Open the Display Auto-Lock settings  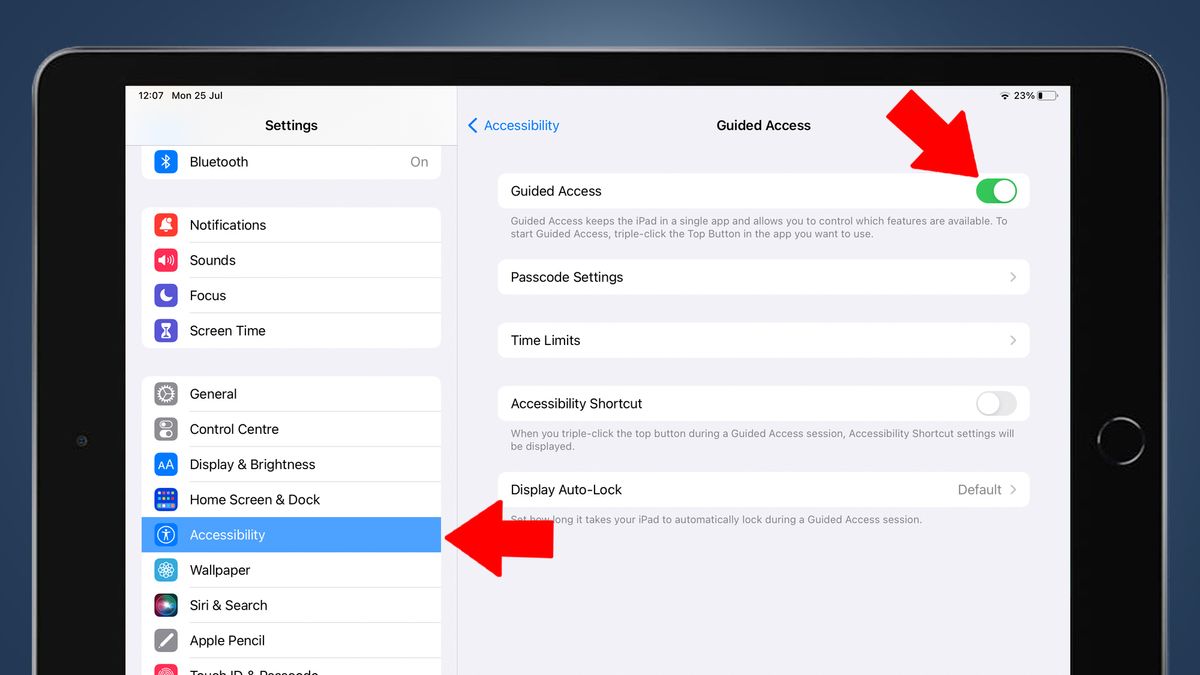[763, 489]
